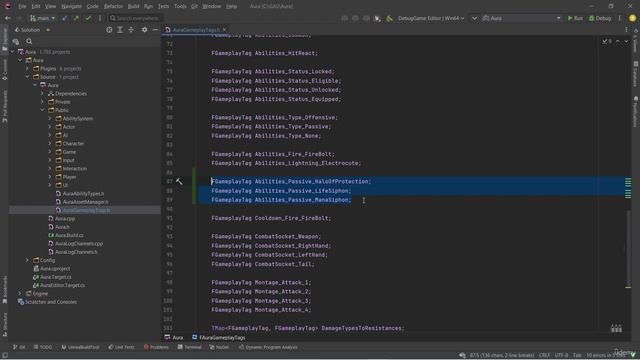Click the yellow user avatar icon

[x=632, y=18]
